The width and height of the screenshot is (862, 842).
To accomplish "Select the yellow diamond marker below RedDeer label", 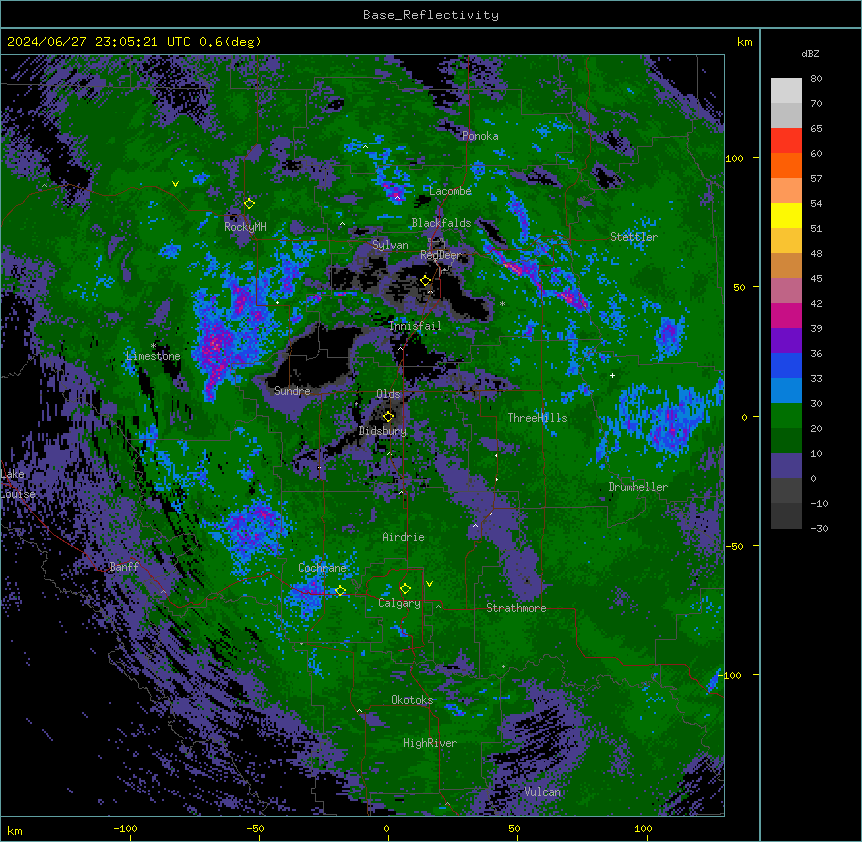I will (x=426, y=281).
